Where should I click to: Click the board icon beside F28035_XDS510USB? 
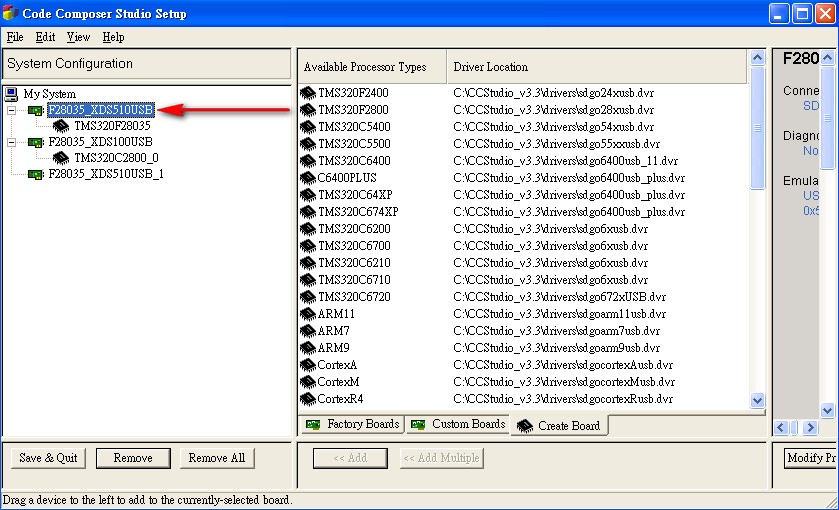click(x=36, y=110)
